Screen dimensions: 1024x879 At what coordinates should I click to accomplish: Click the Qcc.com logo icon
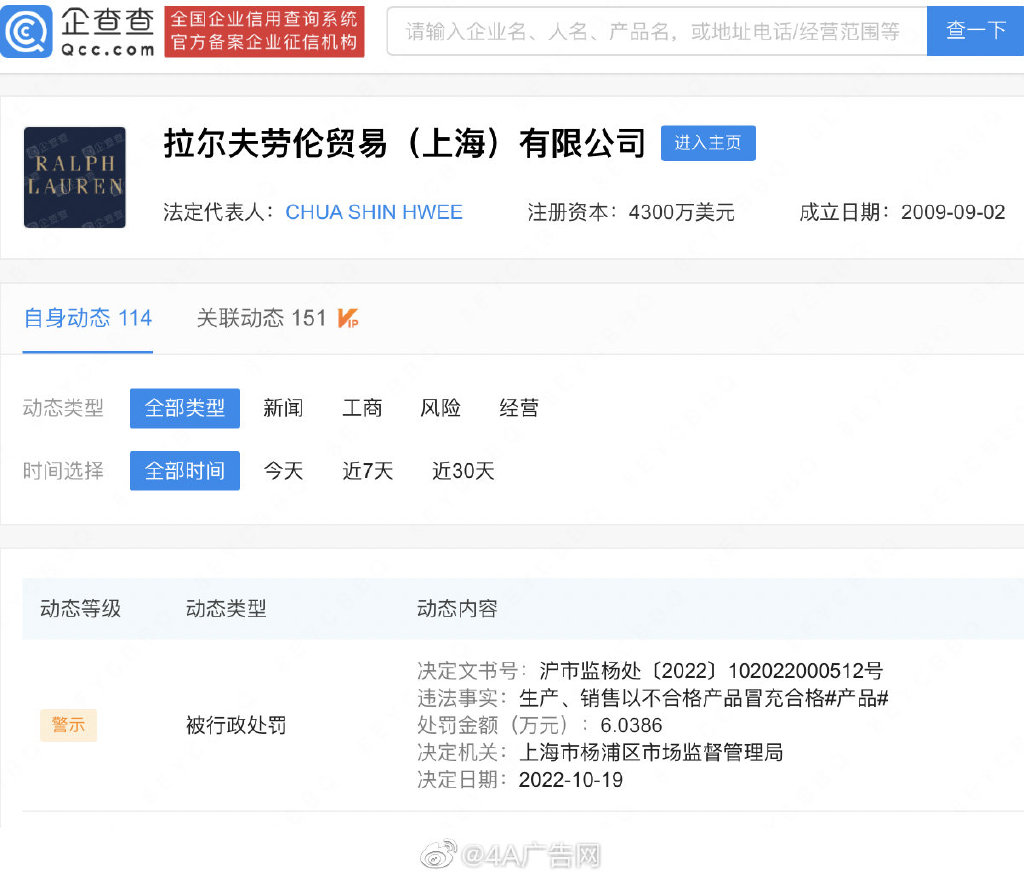pyautogui.click(x=26, y=31)
